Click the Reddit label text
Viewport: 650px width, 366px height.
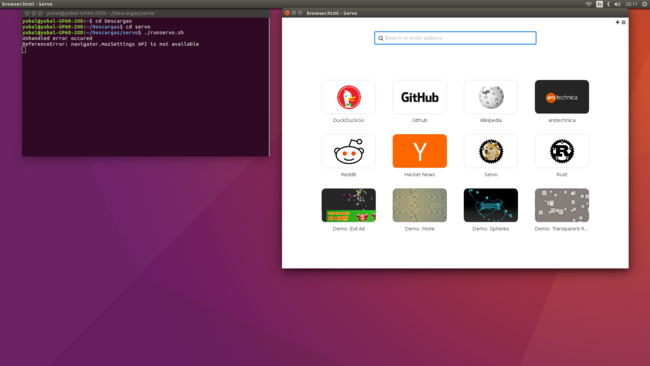tap(348, 175)
